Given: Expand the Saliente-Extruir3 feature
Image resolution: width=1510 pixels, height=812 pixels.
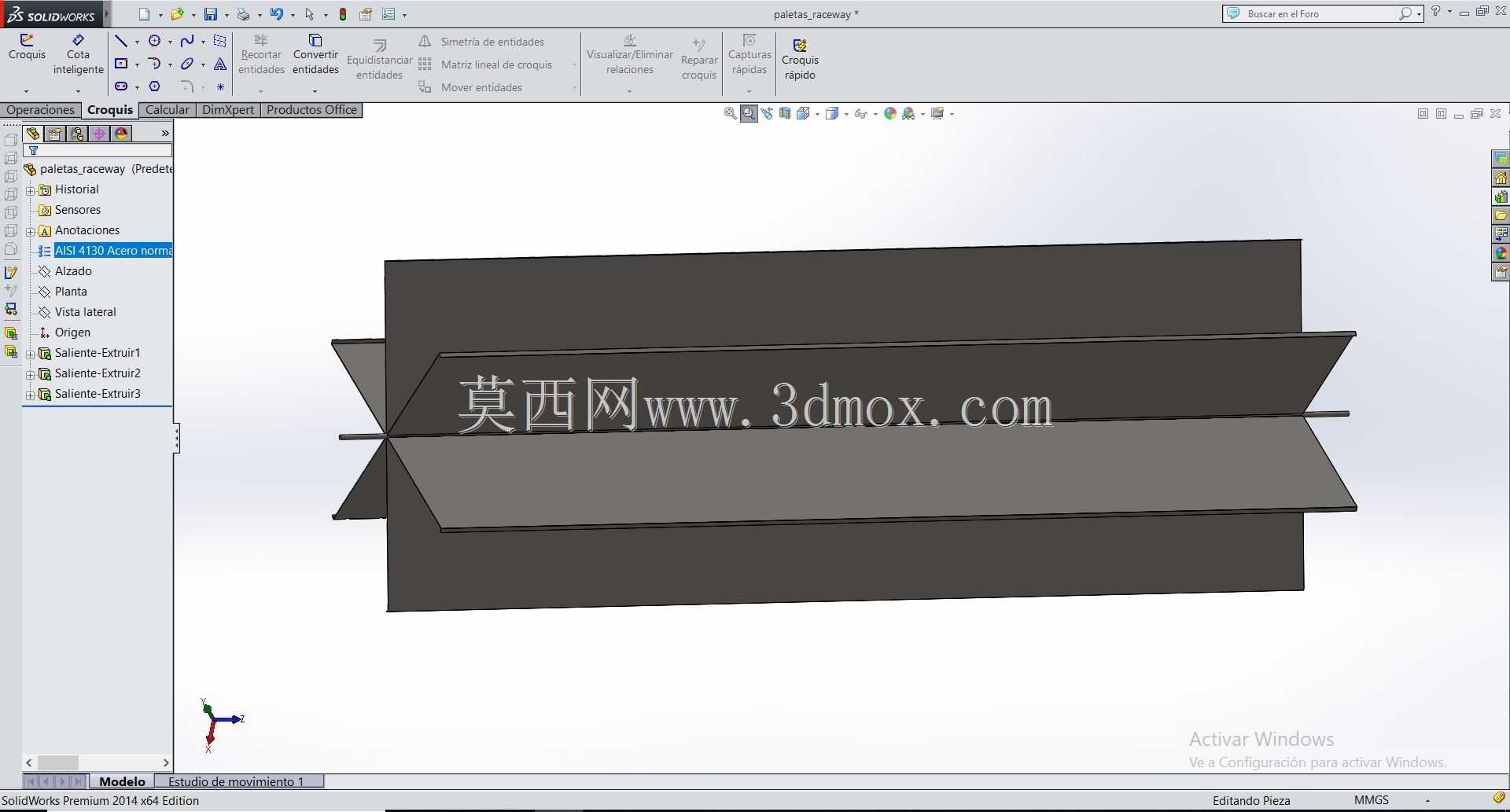Looking at the screenshot, I should (x=30, y=395).
